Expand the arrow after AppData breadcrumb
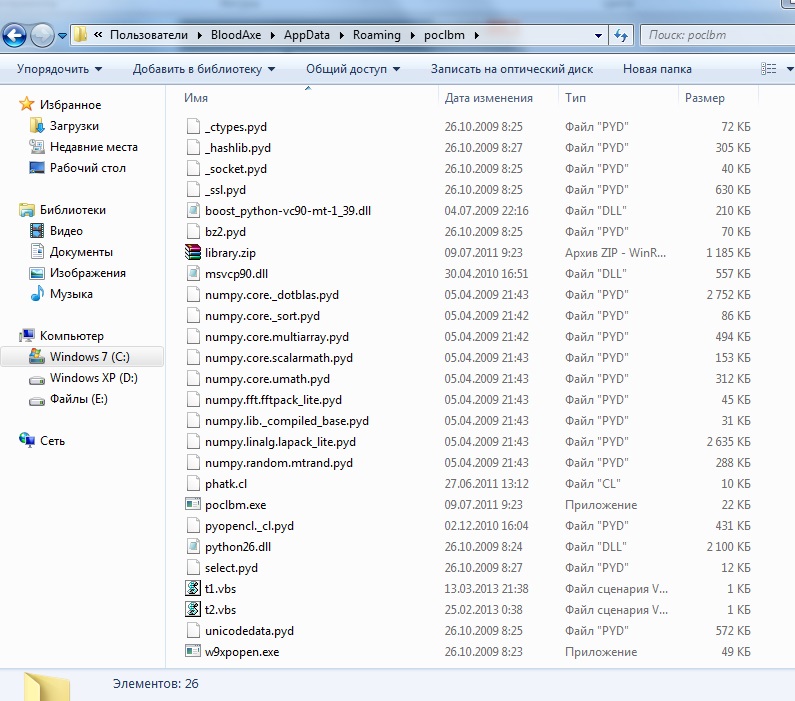This screenshot has width=795, height=701. click(x=341, y=35)
